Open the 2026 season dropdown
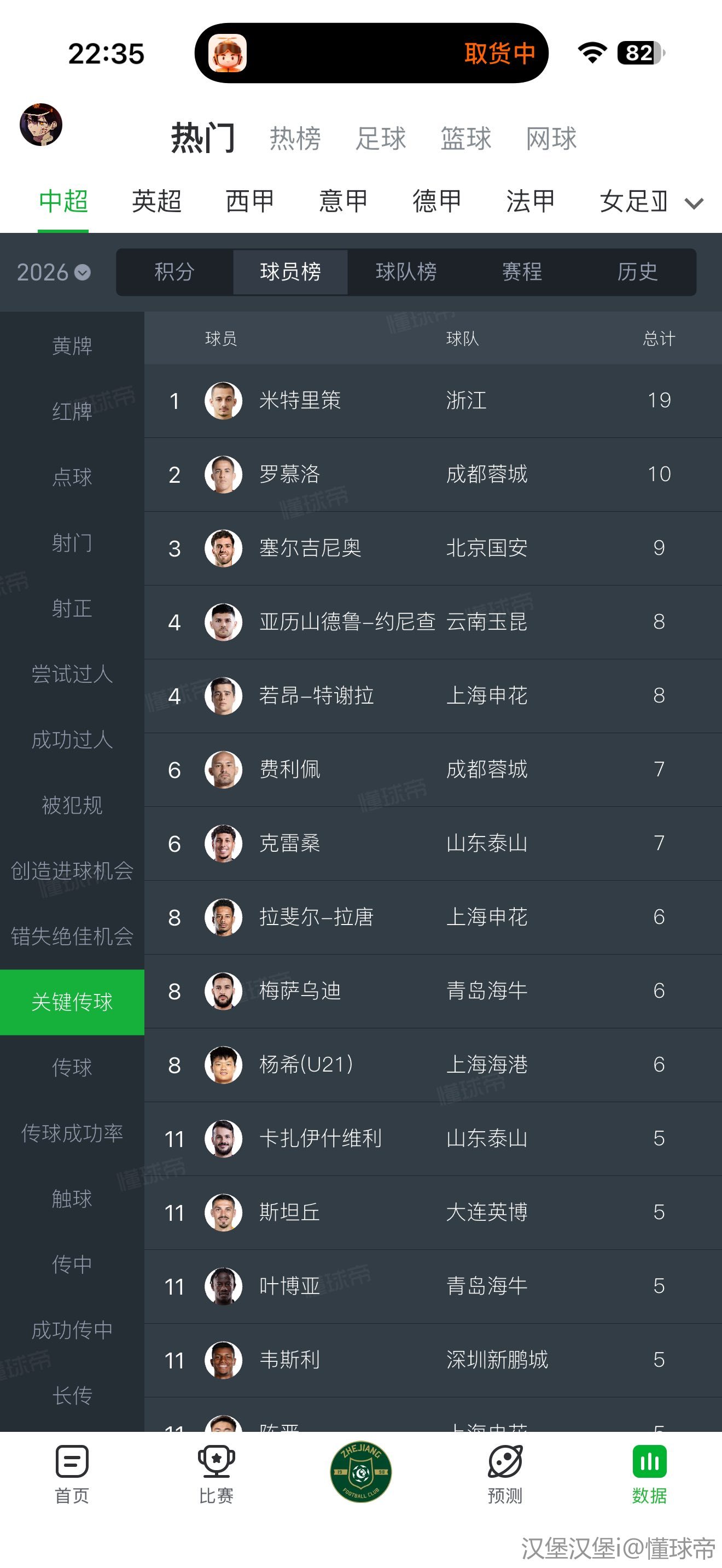Viewport: 722px width, 1568px height. point(54,272)
